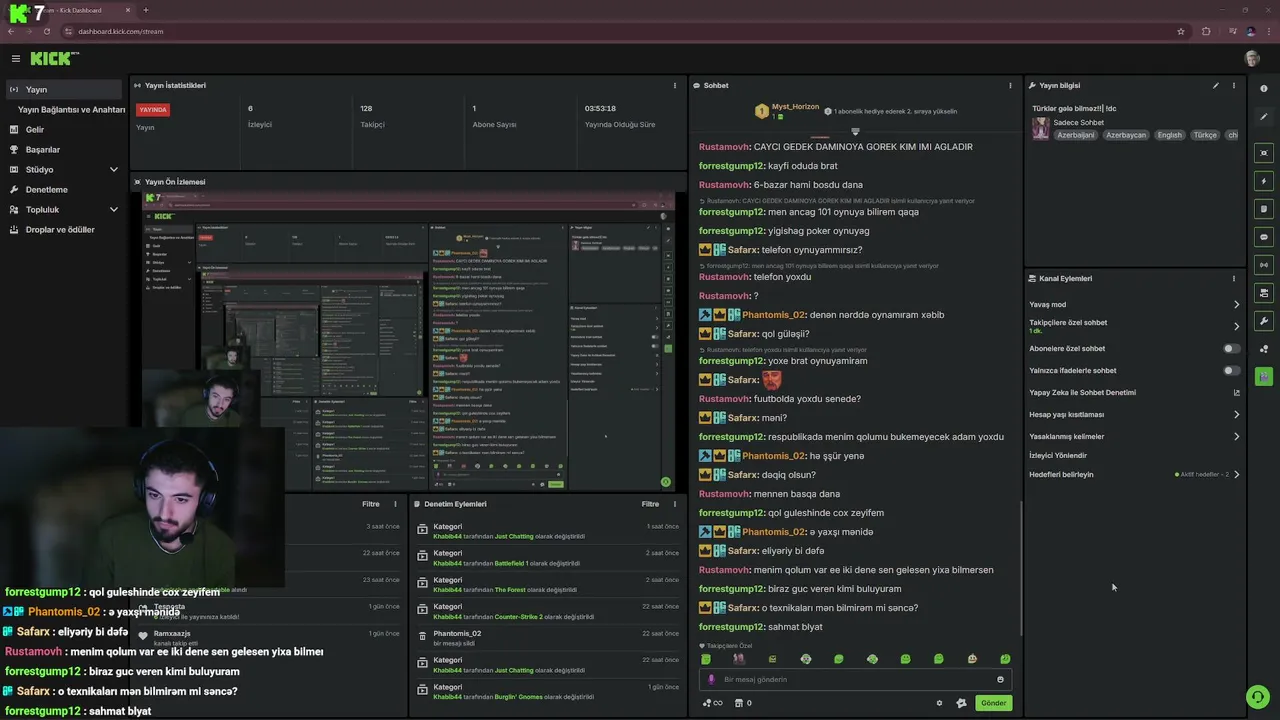Image resolution: width=1280 pixels, height=720 pixels.
Task: Toggle the chat bubble panel icon
Action: pyautogui.click(x=1264, y=237)
